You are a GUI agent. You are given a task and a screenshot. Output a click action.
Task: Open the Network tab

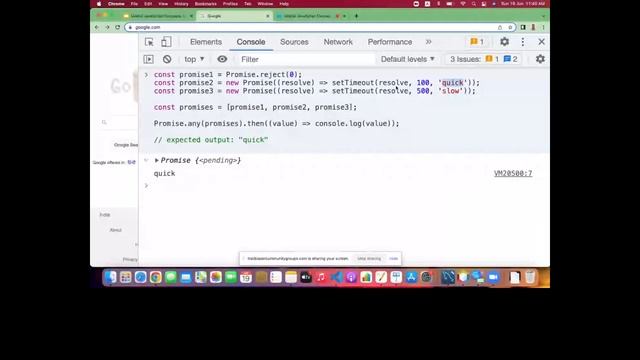(338, 42)
